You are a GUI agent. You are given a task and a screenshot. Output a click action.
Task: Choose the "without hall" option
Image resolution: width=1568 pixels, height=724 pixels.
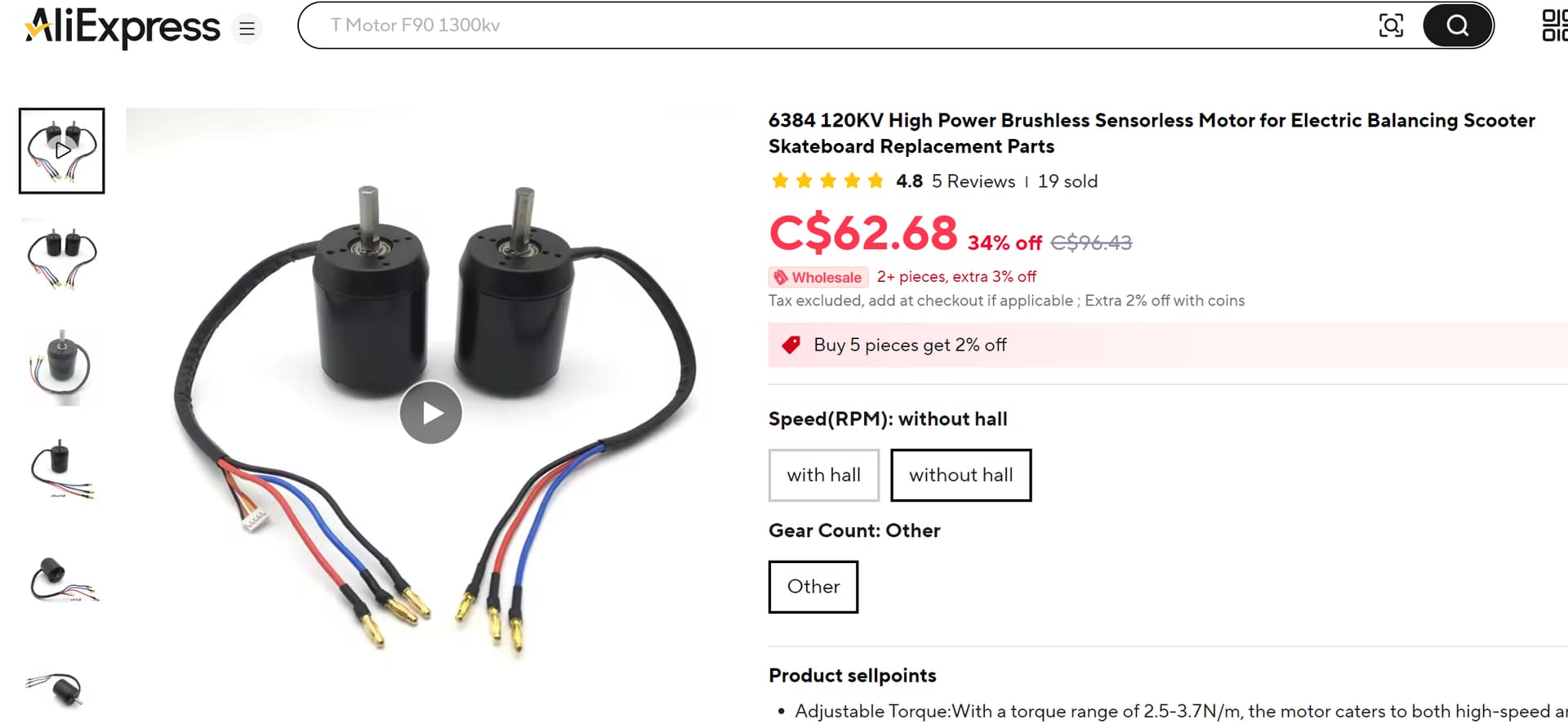[961, 475]
